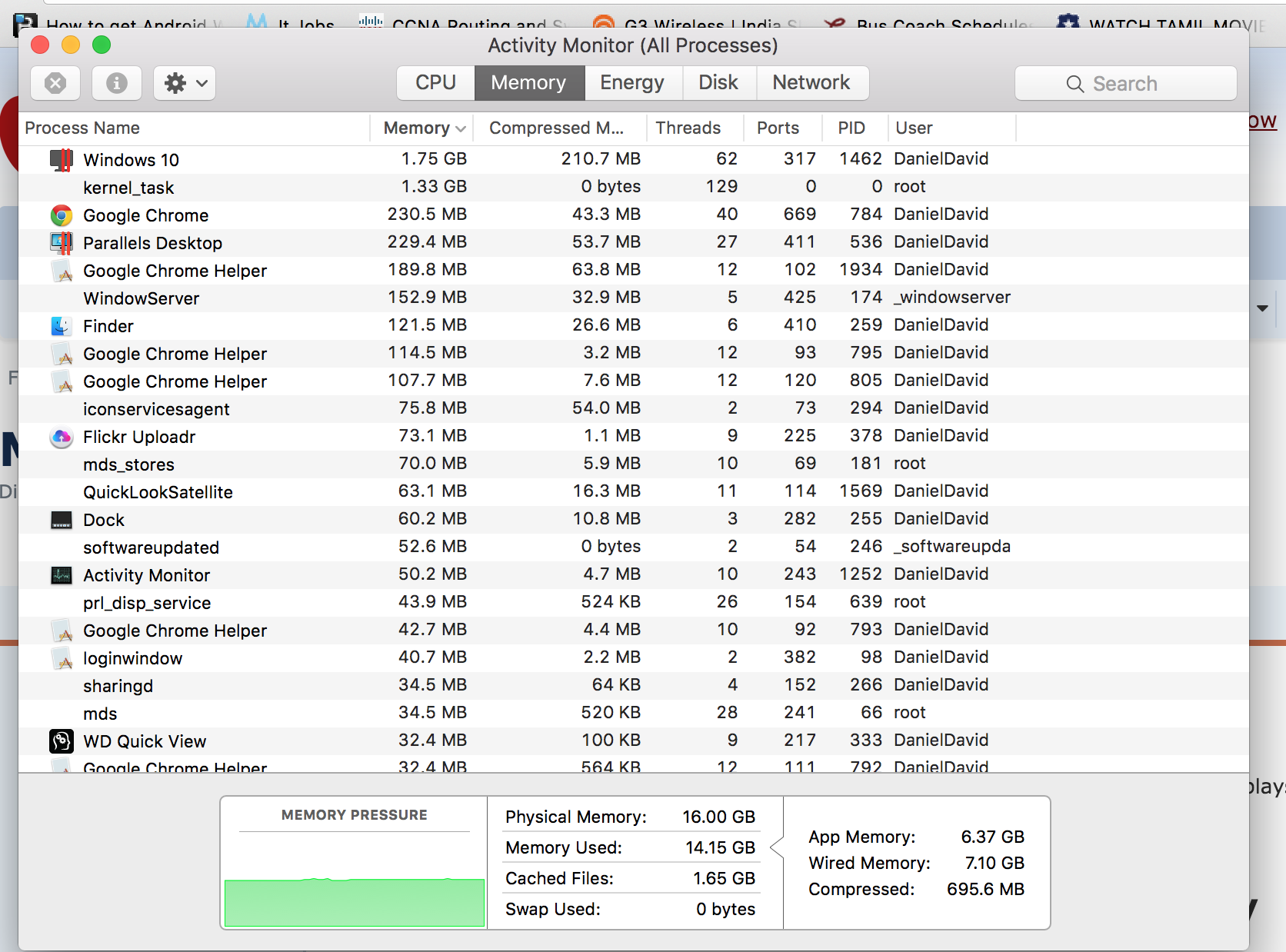Sort processes by Threads column
1286x952 pixels.
coord(695,128)
